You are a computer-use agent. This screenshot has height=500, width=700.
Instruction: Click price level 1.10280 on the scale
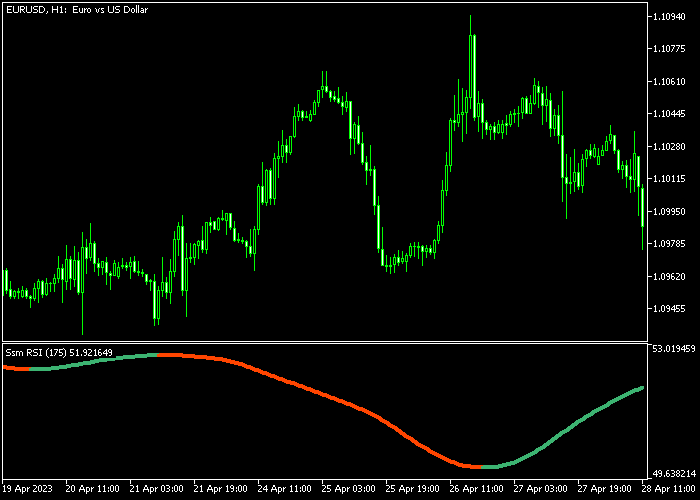[x=669, y=146]
